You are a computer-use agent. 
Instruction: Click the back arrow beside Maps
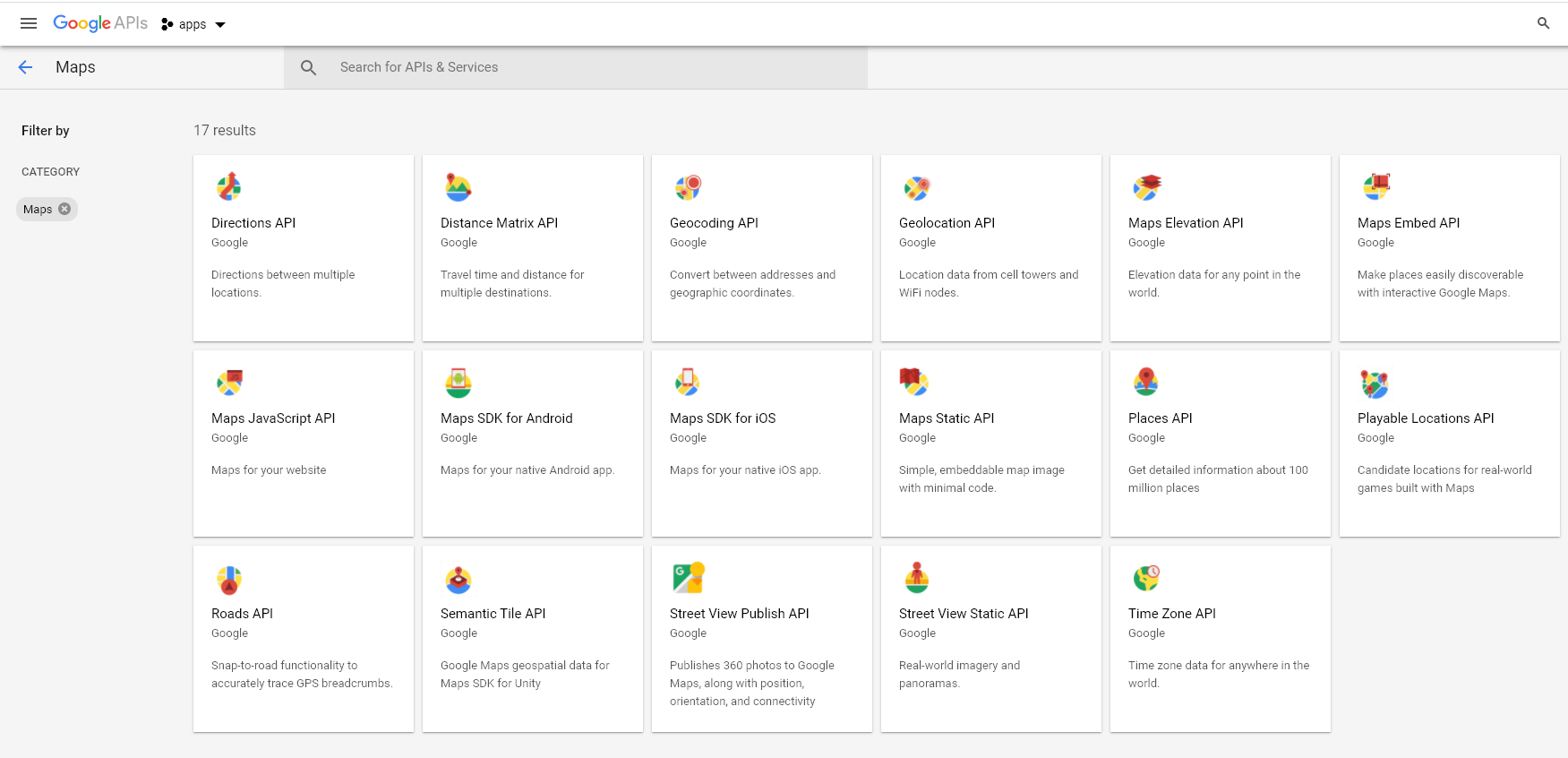[26, 67]
